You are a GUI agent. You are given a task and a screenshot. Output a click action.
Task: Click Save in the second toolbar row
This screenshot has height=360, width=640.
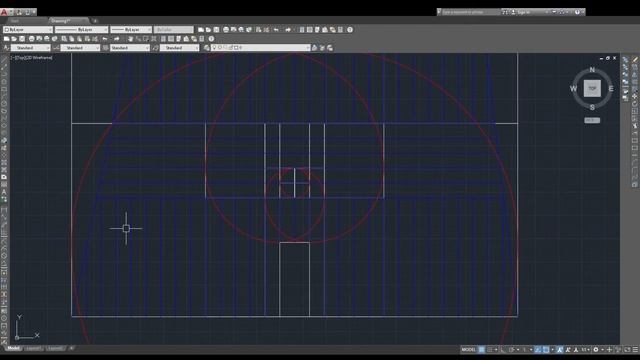[x=22, y=39]
